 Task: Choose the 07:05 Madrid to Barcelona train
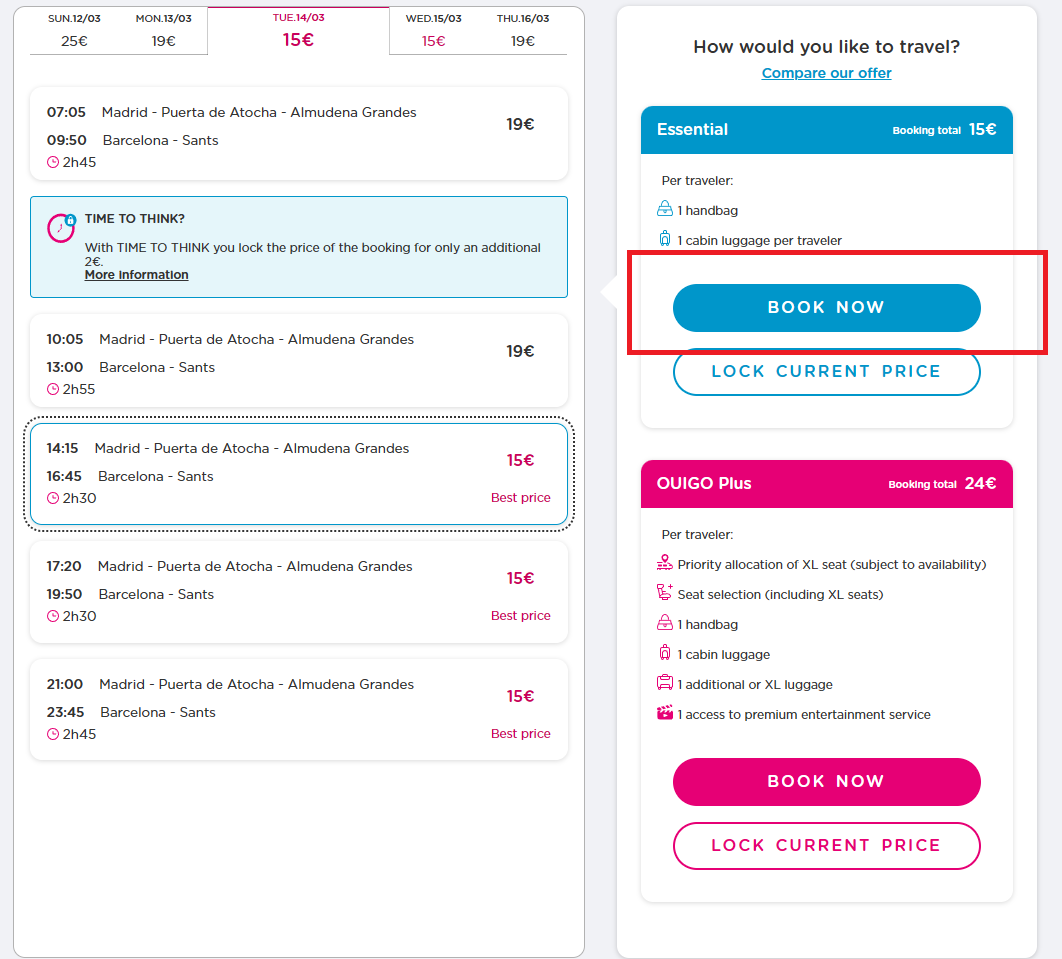pyautogui.click(x=299, y=133)
